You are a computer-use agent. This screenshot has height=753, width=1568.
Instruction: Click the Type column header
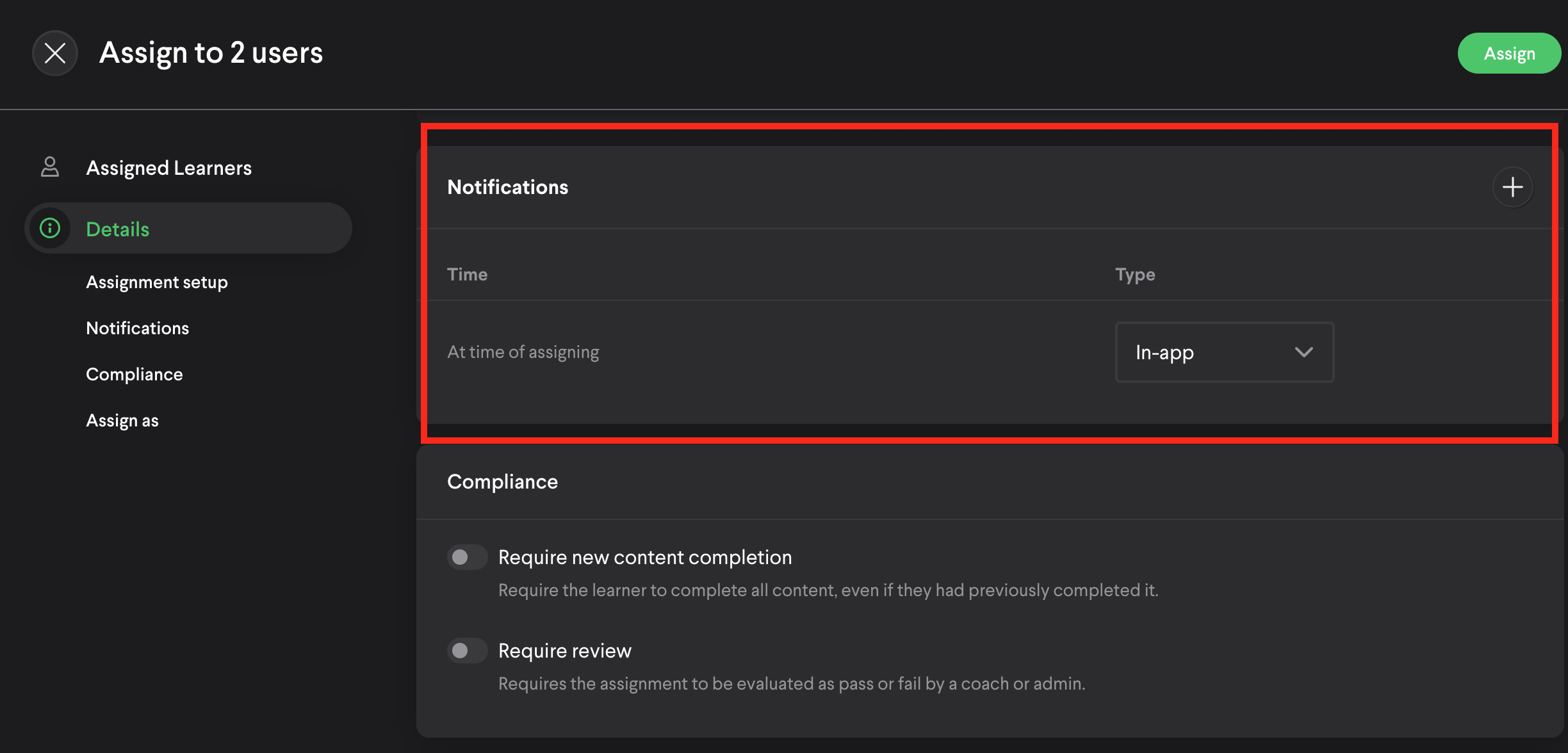(1134, 274)
